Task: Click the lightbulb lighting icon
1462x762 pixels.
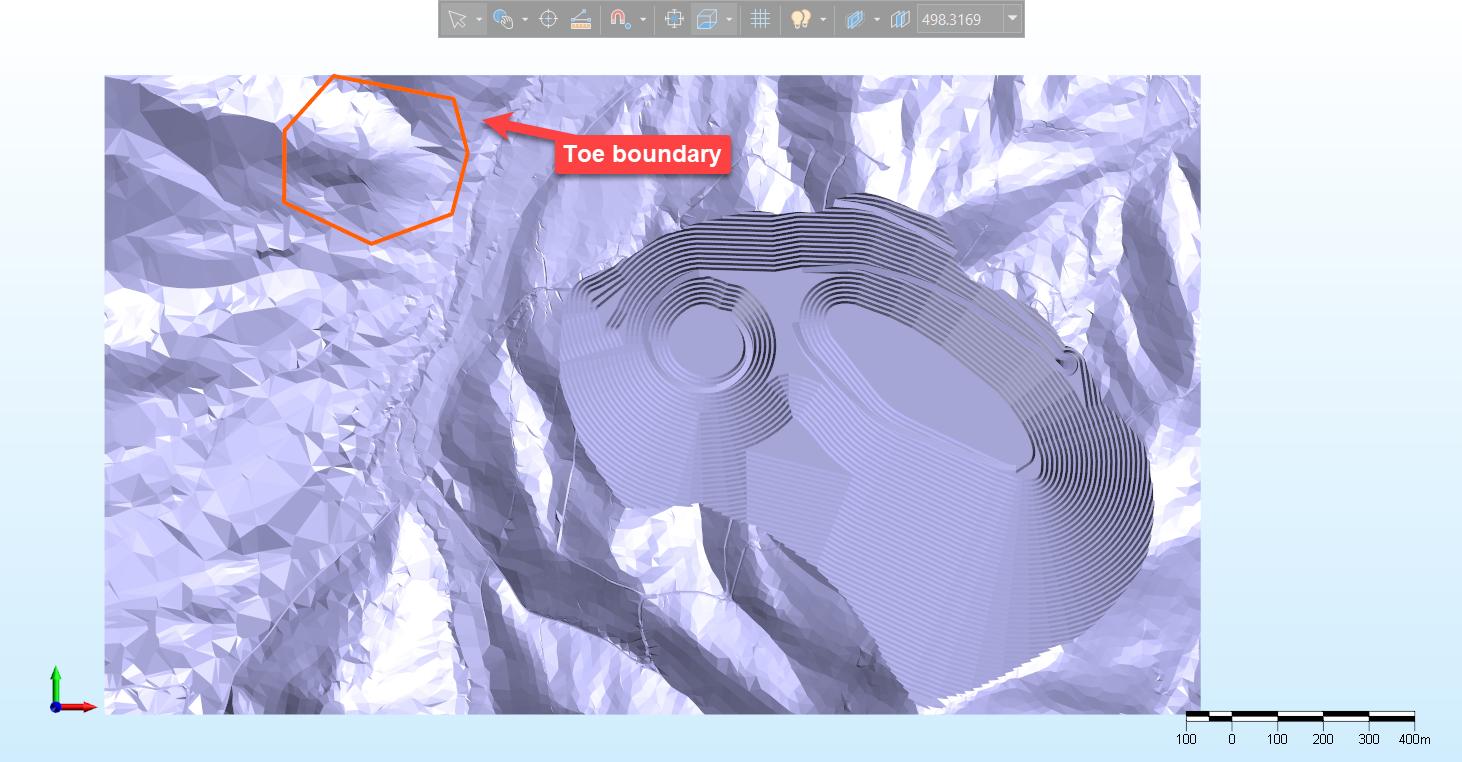Action: click(x=799, y=19)
